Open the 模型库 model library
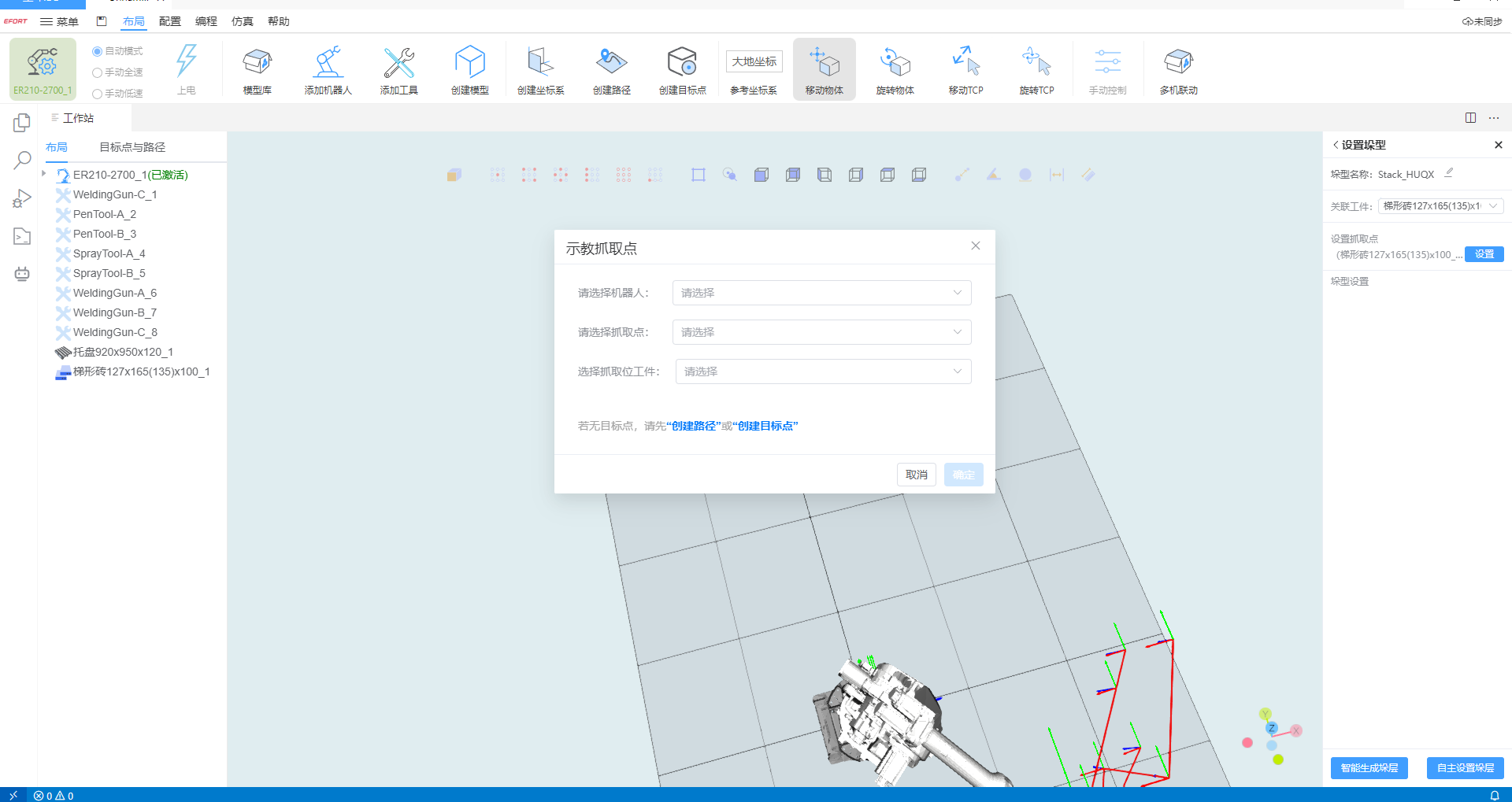 (x=257, y=69)
